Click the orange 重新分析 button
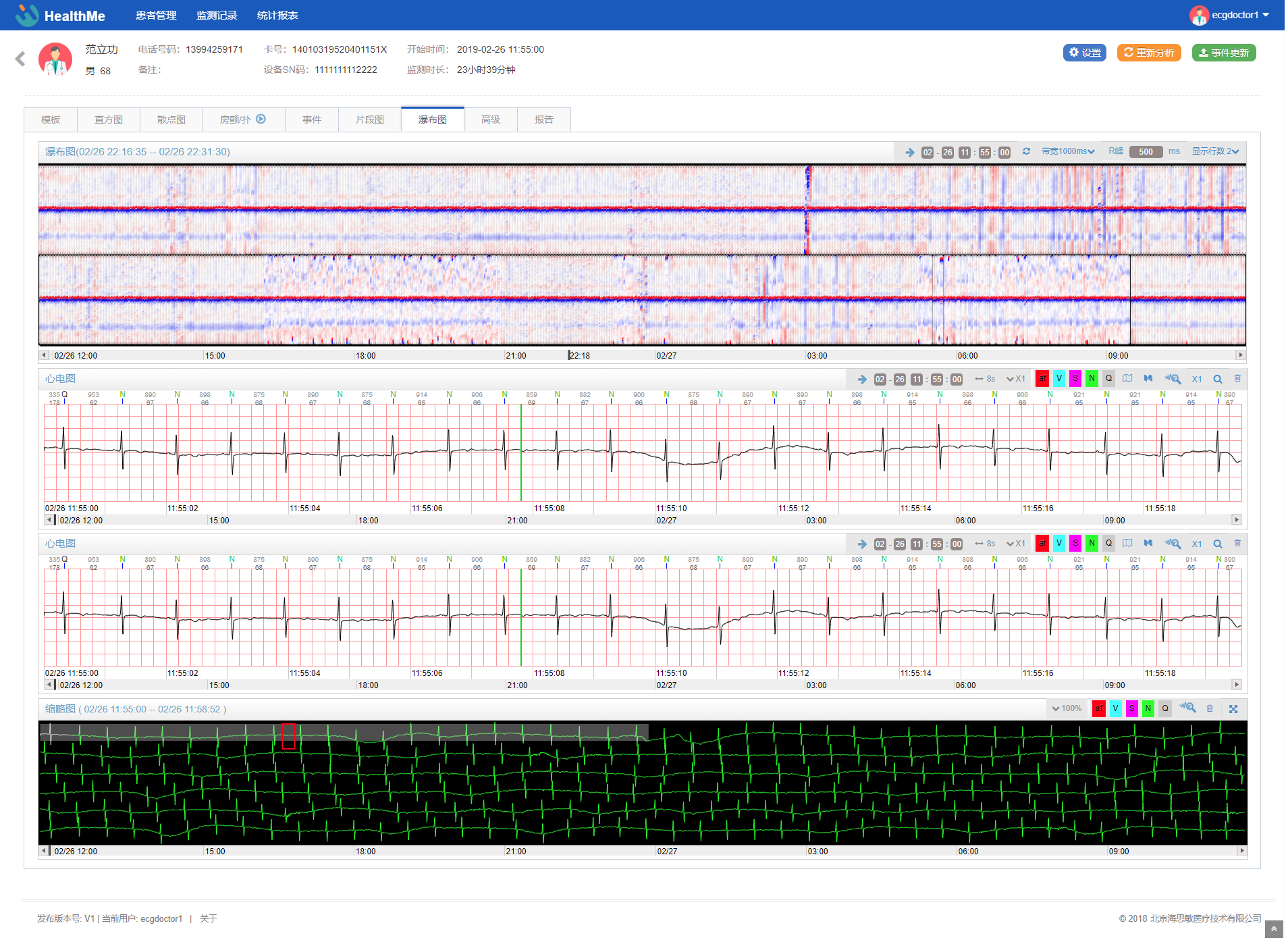This screenshot has width=1288, height=940. [x=1148, y=53]
